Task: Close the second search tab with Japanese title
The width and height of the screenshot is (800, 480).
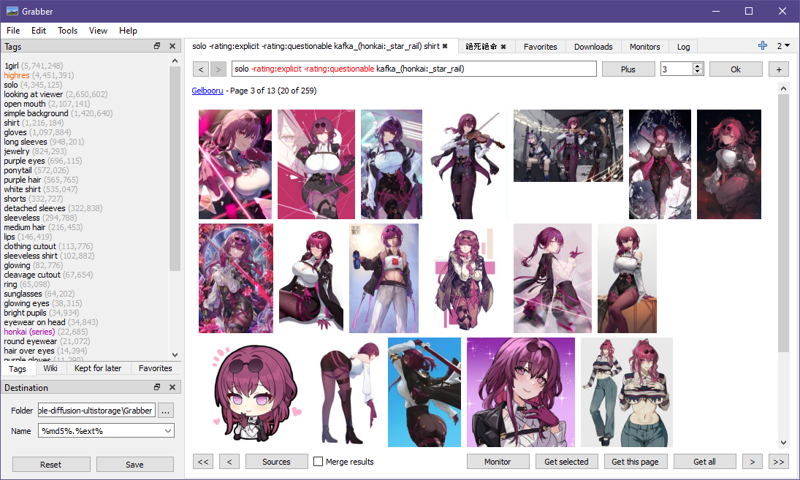Action: coord(503,46)
